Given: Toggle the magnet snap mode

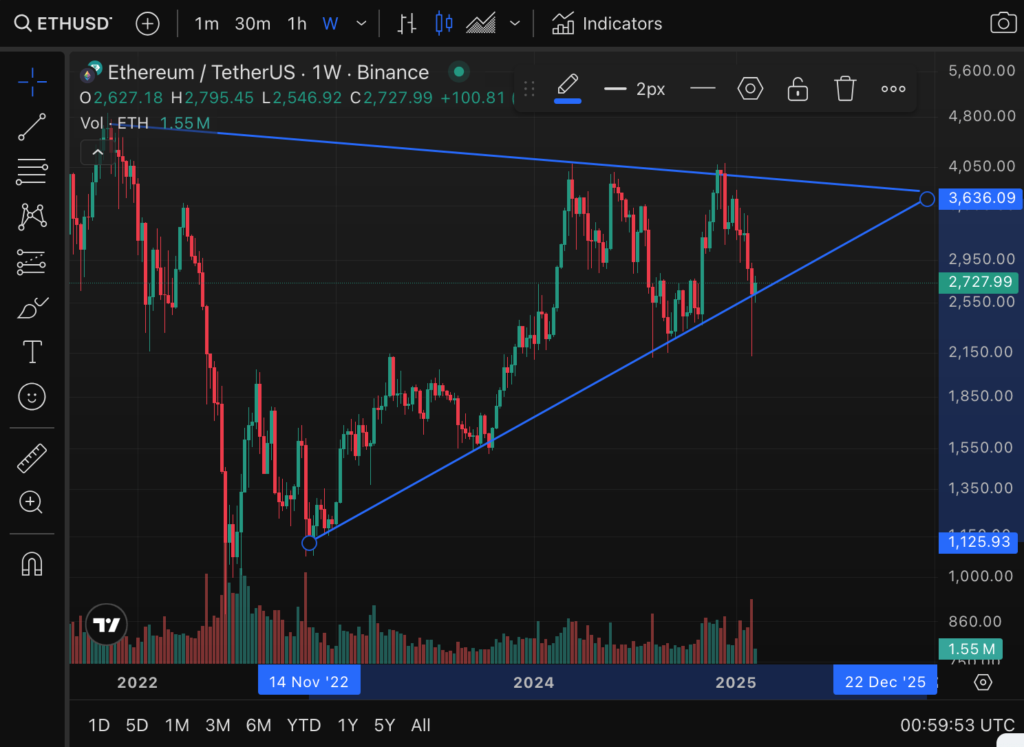Looking at the screenshot, I should tap(32, 564).
